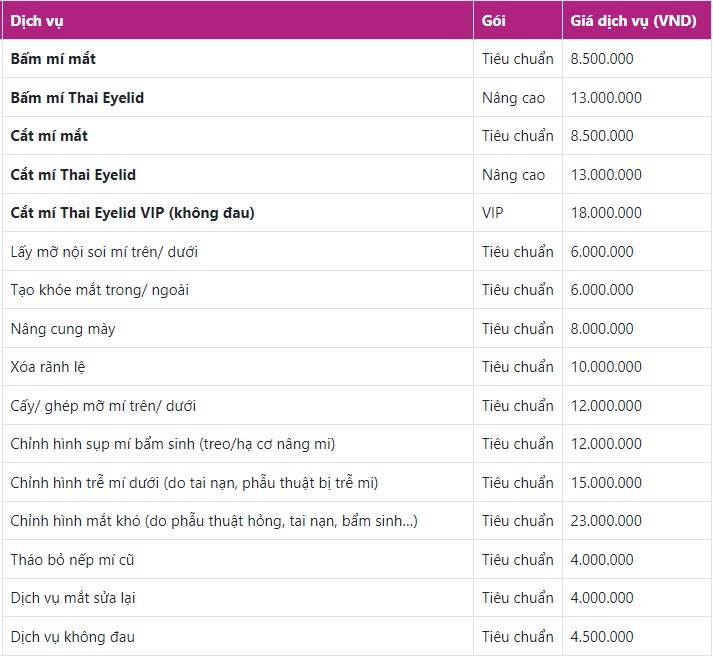Click the "Dịch vụ" column header
Viewport: 713px width, 659px height.
coord(35,21)
